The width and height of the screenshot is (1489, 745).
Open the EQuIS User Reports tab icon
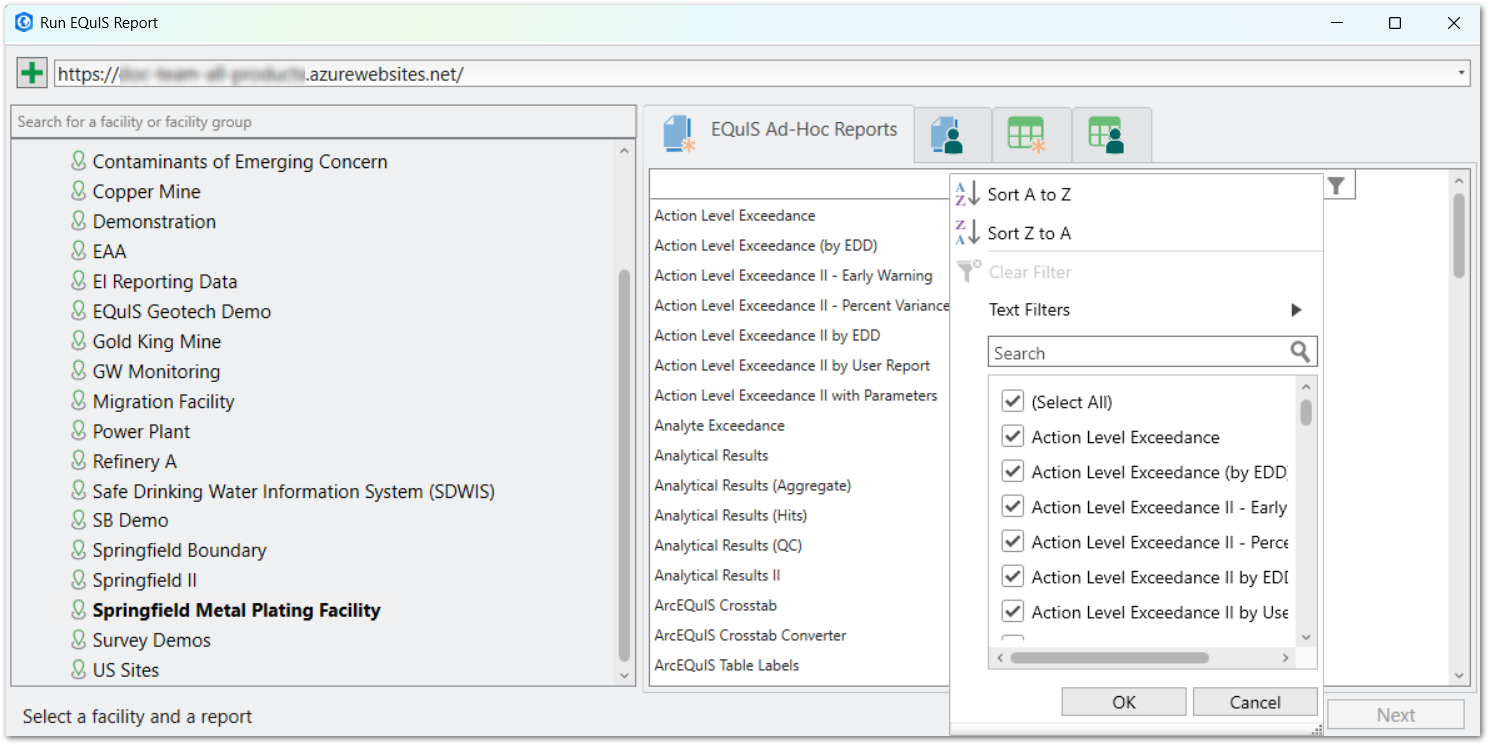951,134
